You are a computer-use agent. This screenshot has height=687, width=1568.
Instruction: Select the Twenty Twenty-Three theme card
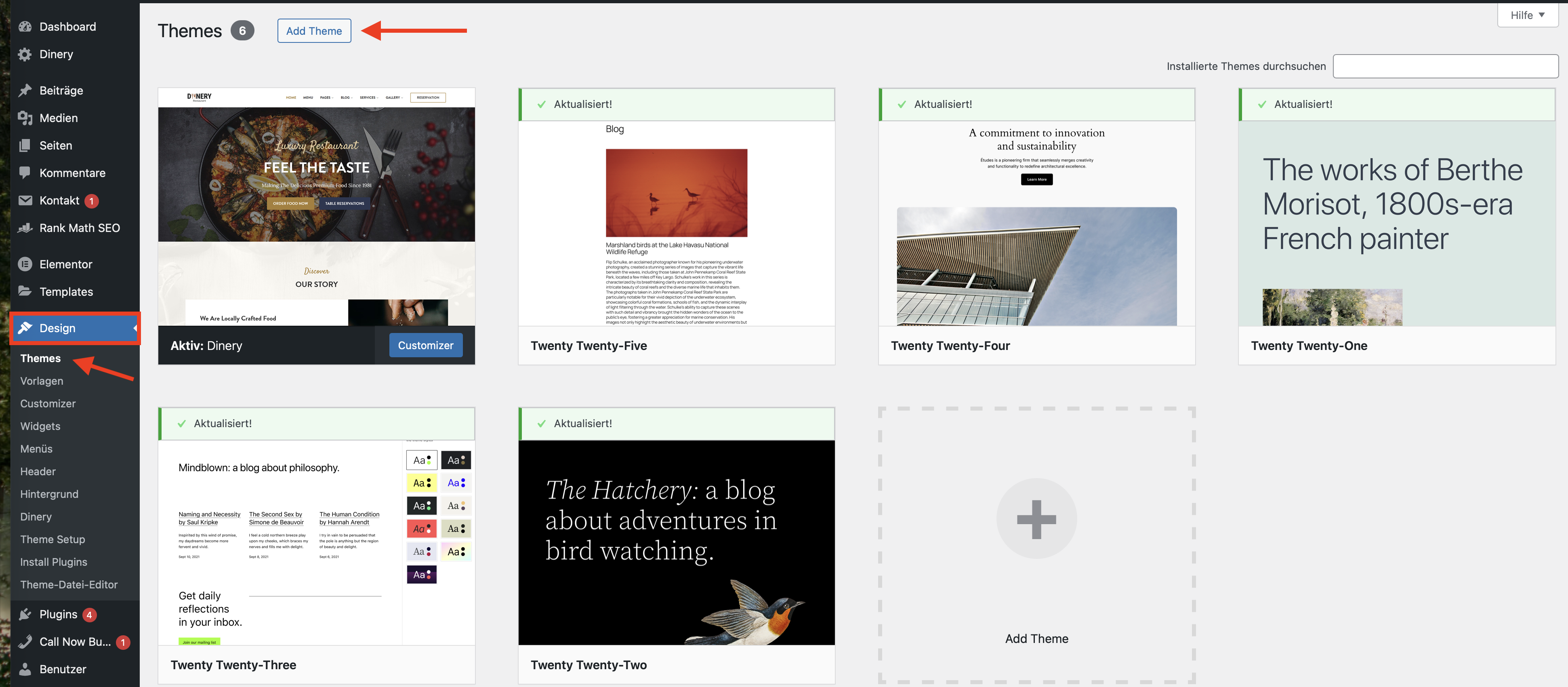[317, 546]
